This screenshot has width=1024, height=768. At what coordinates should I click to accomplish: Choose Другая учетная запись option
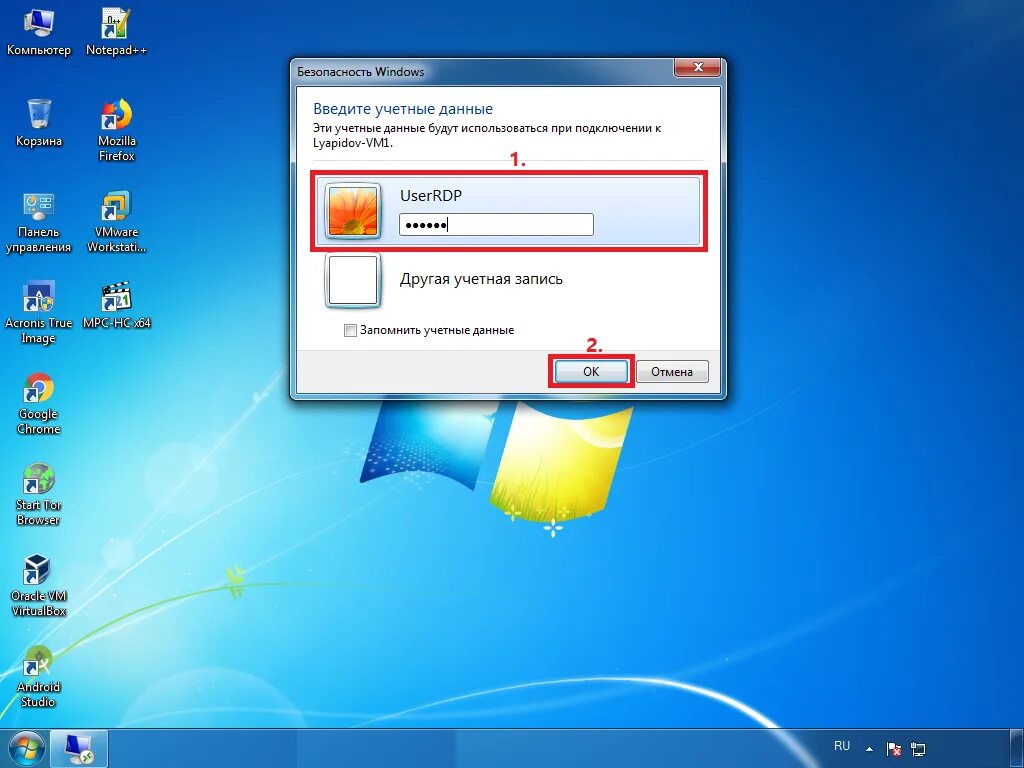click(481, 279)
